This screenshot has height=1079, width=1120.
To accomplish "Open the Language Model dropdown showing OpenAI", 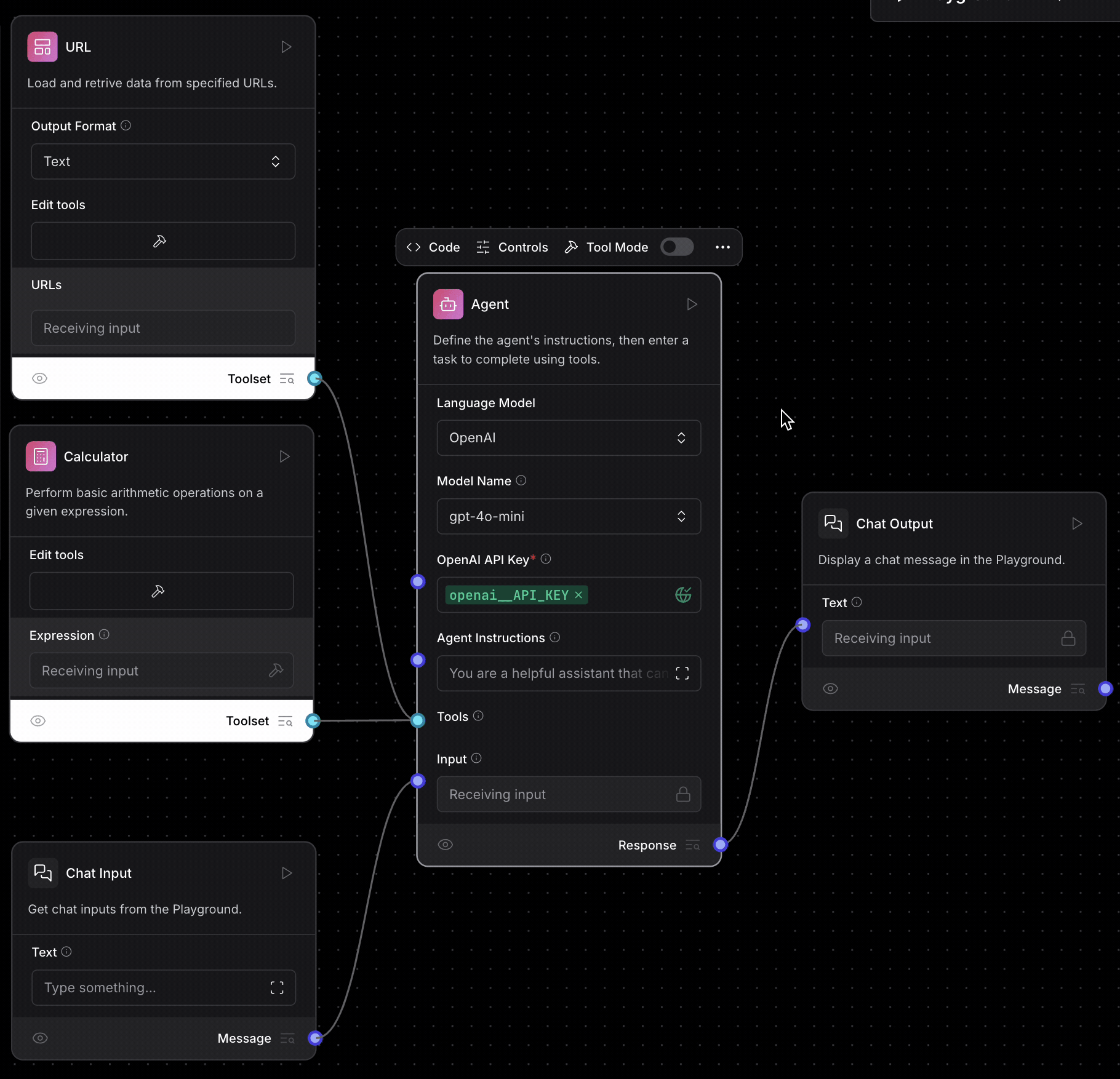I will click(568, 438).
